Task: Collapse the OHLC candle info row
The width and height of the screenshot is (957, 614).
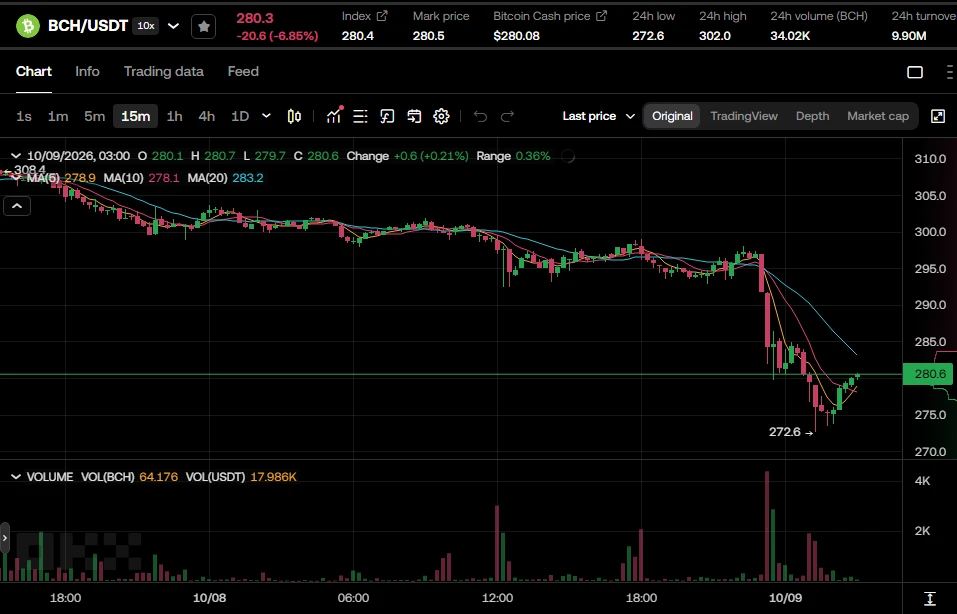Action: tap(16, 156)
